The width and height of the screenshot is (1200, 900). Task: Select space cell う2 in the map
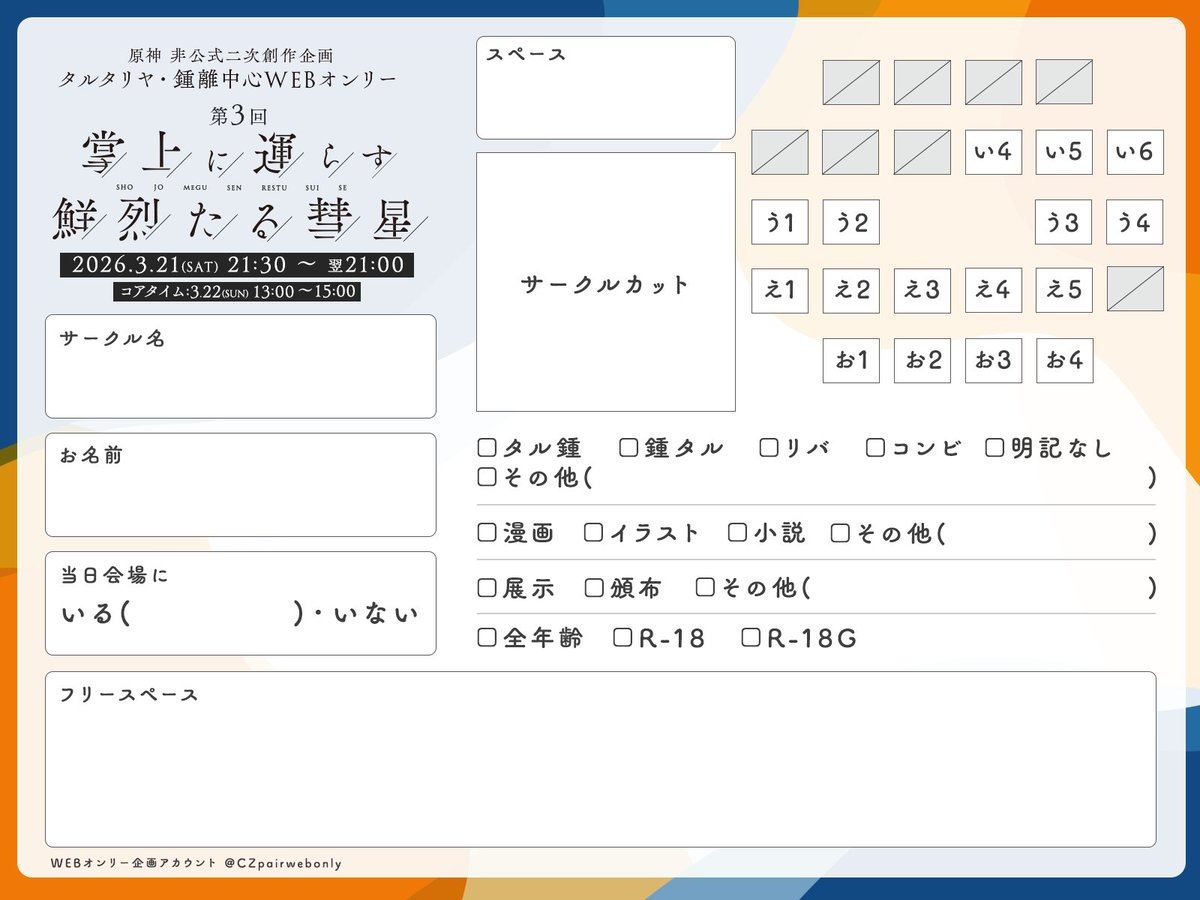(850, 222)
